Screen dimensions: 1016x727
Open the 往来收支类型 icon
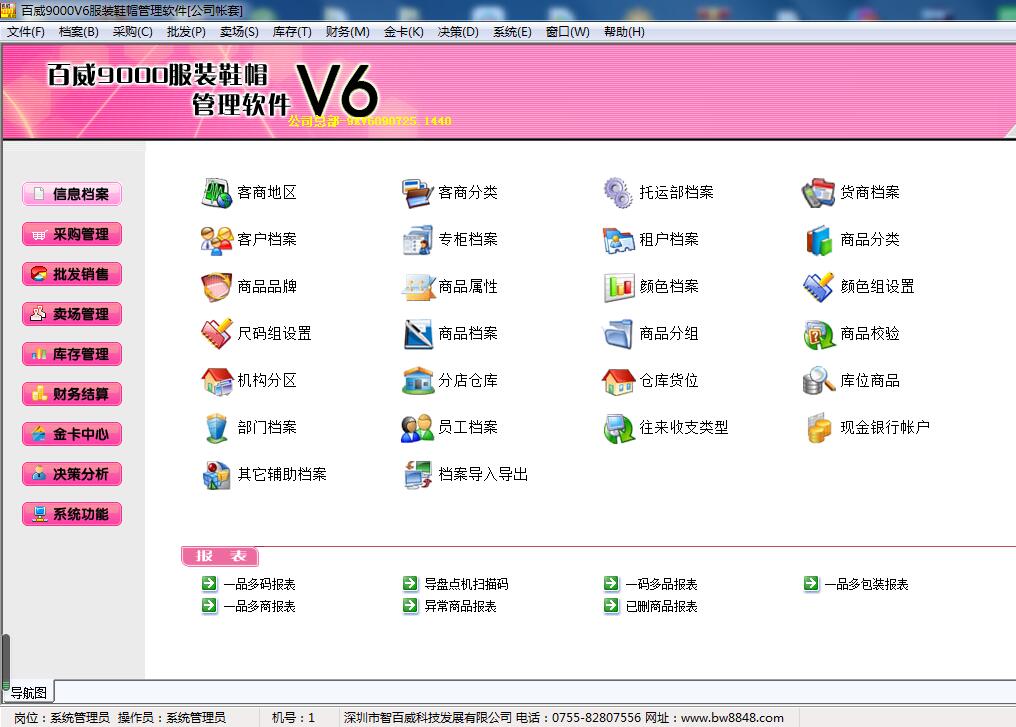(x=618, y=428)
